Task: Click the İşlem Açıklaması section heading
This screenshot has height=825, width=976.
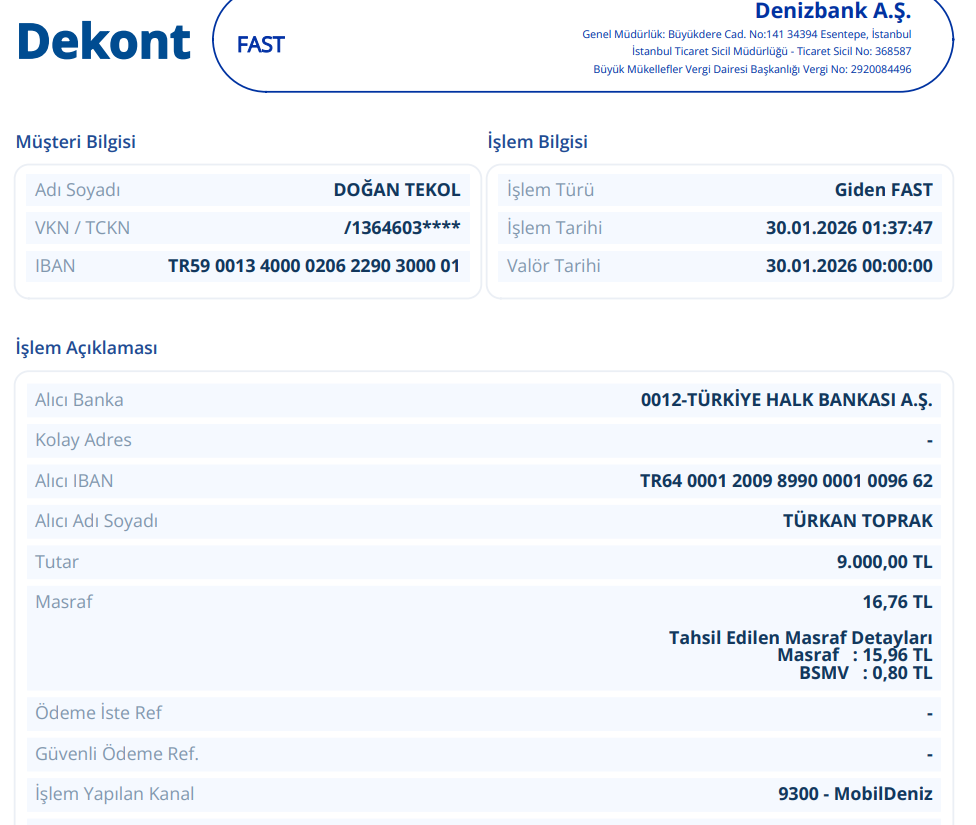Action: [x=87, y=347]
